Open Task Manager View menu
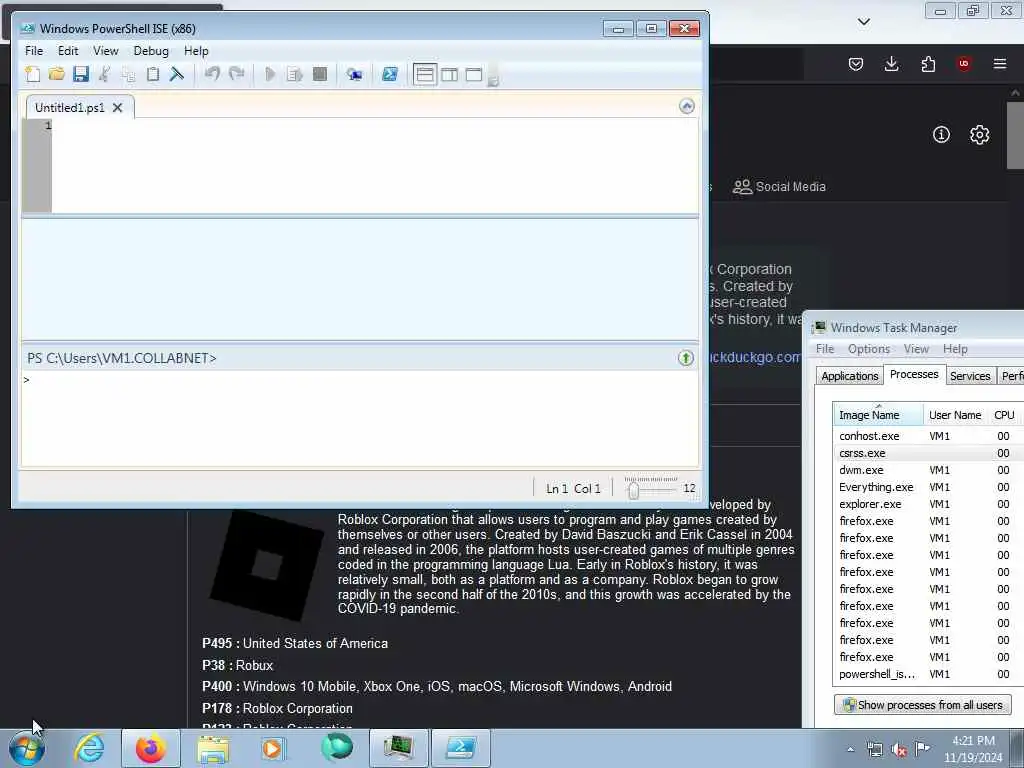 tap(916, 349)
